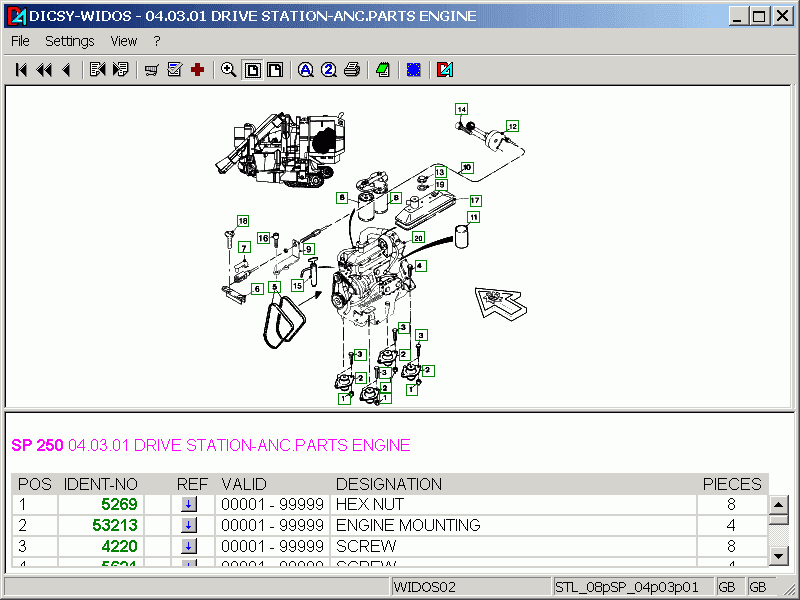Viewport: 800px width, 600px height.
Task: Click position label 17 in diagram
Action: click(x=475, y=201)
